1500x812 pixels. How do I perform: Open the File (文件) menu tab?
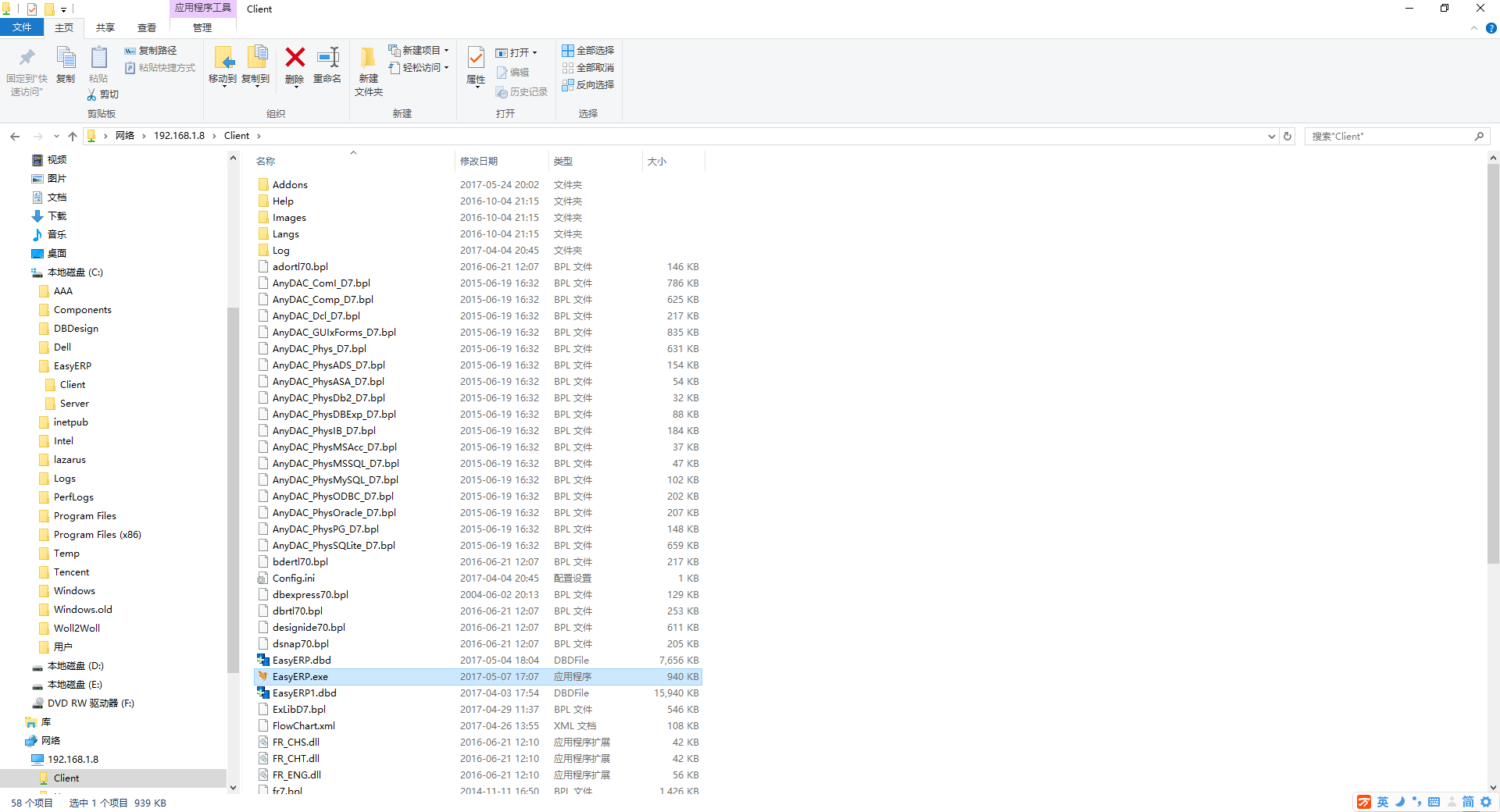pos(23,27)
